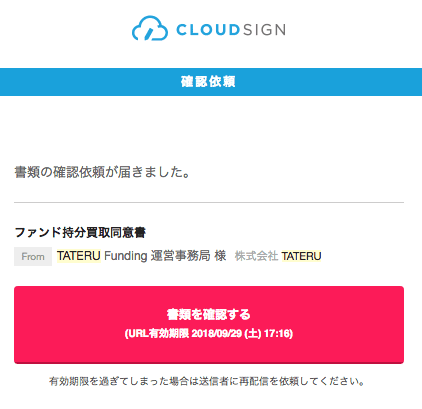Click the blue CLOUD wordmark text
This screenshot has height=409, width=422.
(x=208, y=30)
